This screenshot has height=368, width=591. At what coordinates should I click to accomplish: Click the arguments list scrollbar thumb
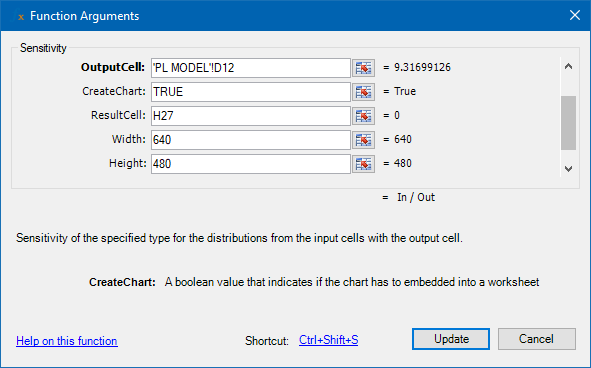[568, 123]
